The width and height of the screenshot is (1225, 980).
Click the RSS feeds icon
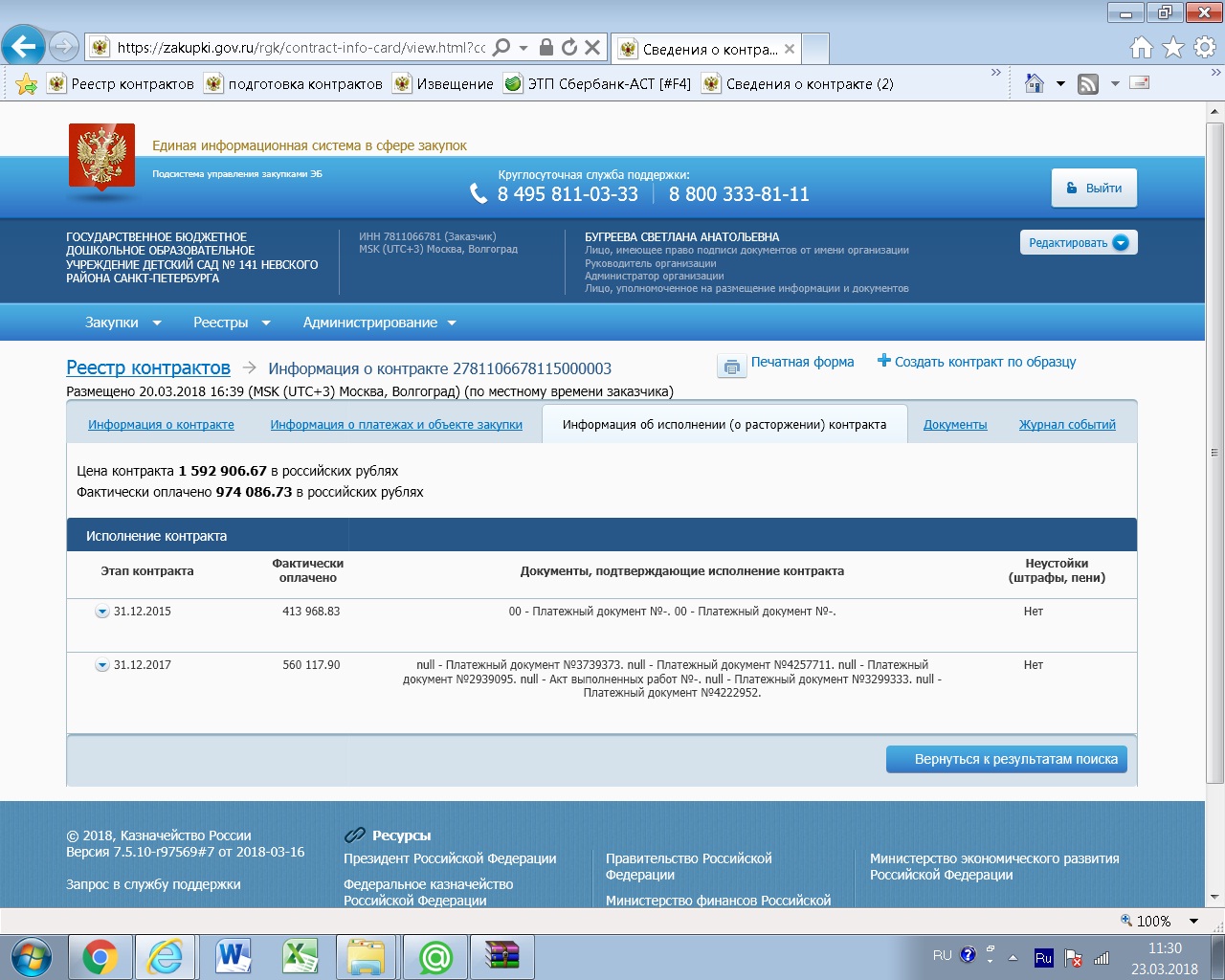pos(1088,84)
